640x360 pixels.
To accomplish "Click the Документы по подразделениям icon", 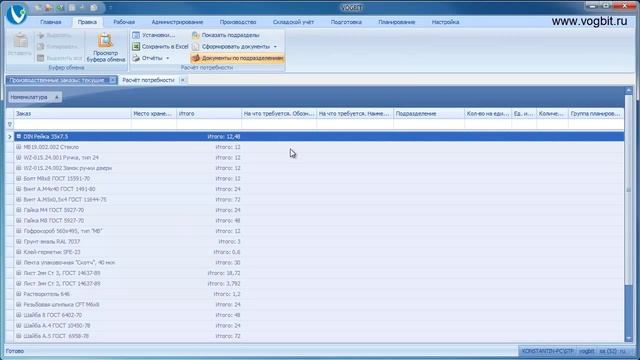I will click(x=196, y=58).
